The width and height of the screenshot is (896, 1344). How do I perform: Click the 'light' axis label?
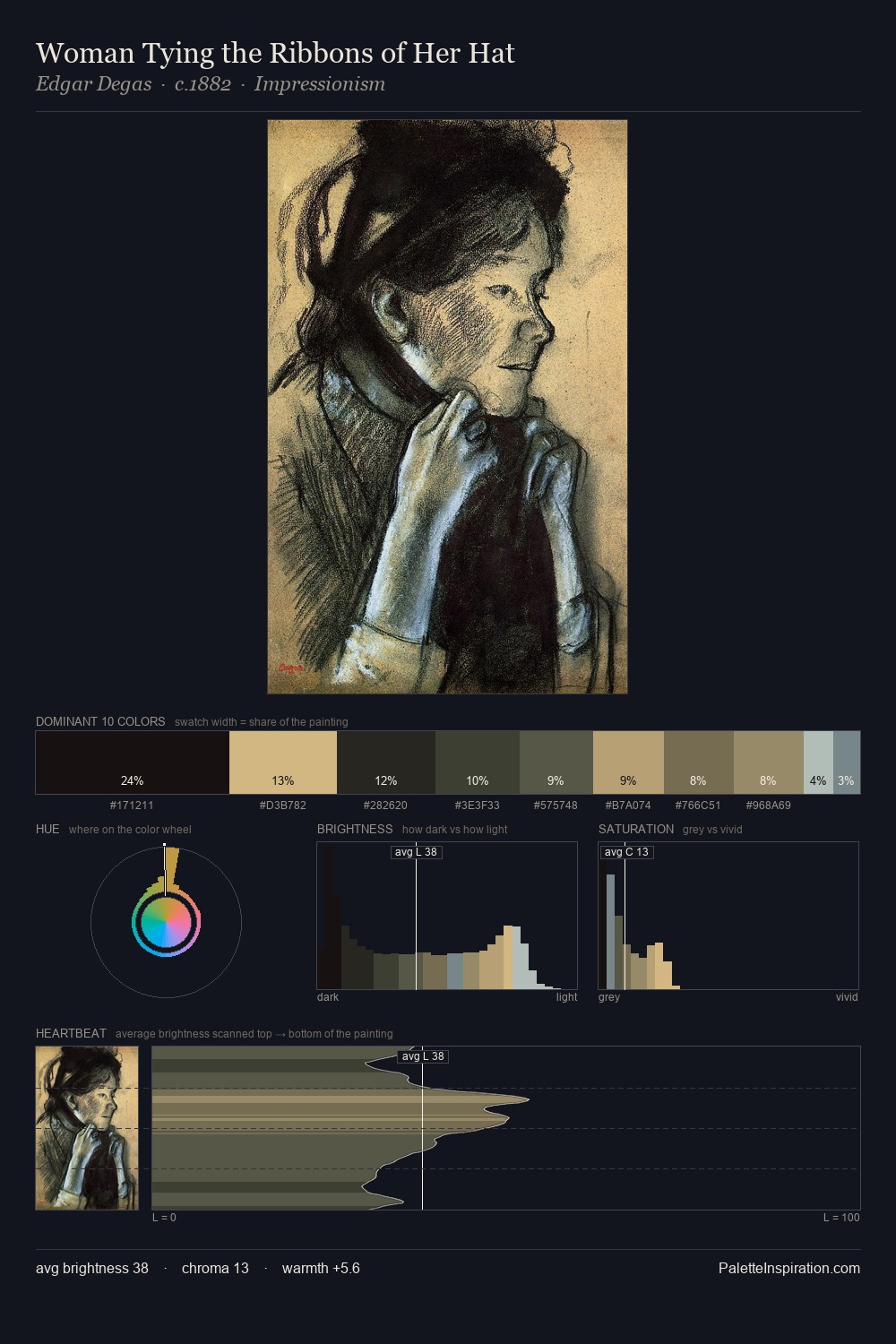click(x=567, y=997)
